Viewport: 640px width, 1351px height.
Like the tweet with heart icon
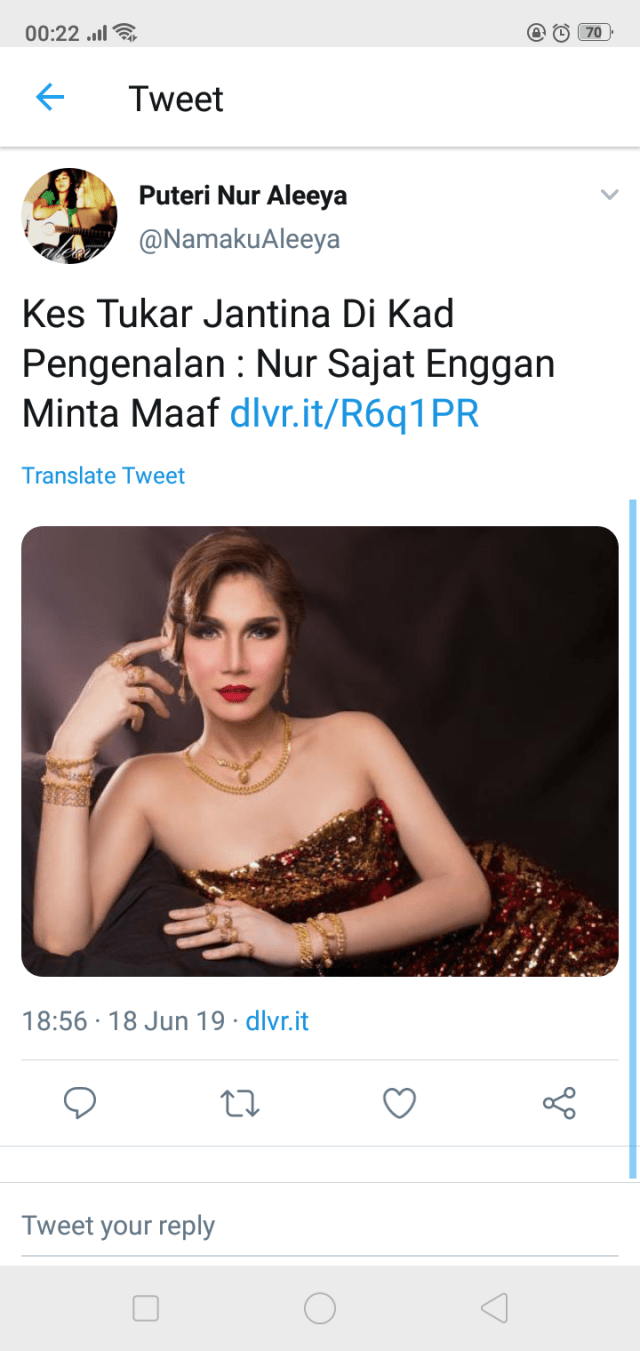tap(400, 1103)
